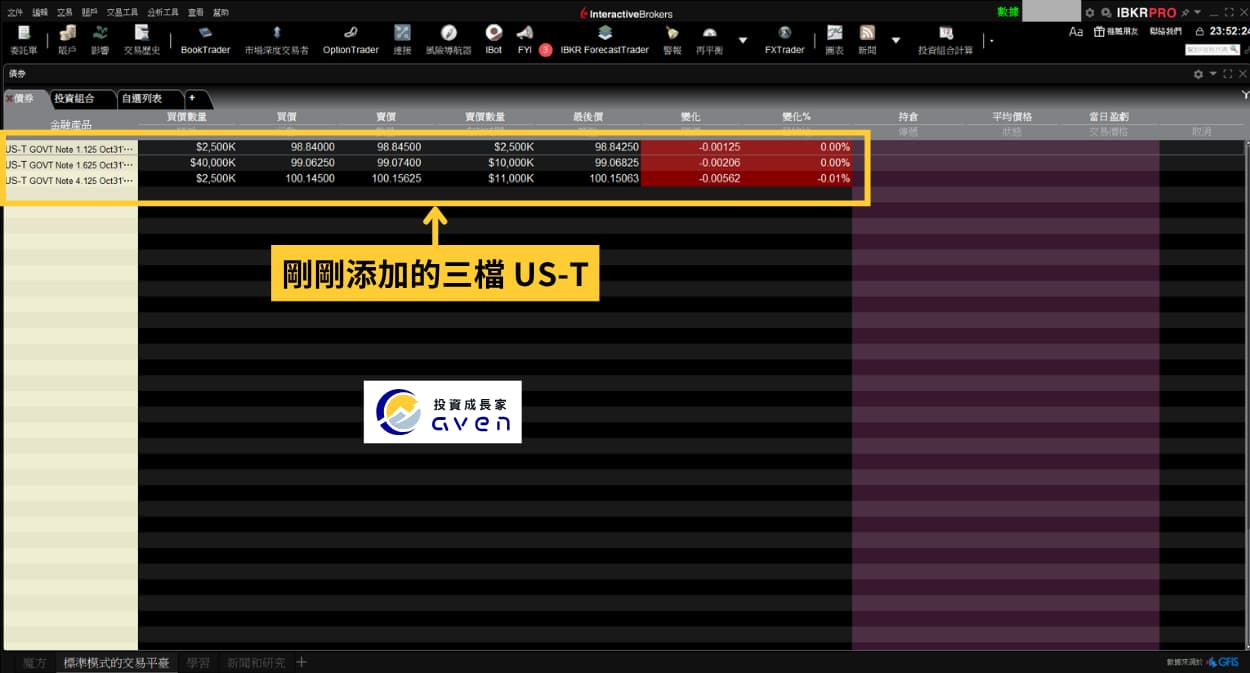
Task: Open the 圖表 chart tool
Action: tap(834, 39)
